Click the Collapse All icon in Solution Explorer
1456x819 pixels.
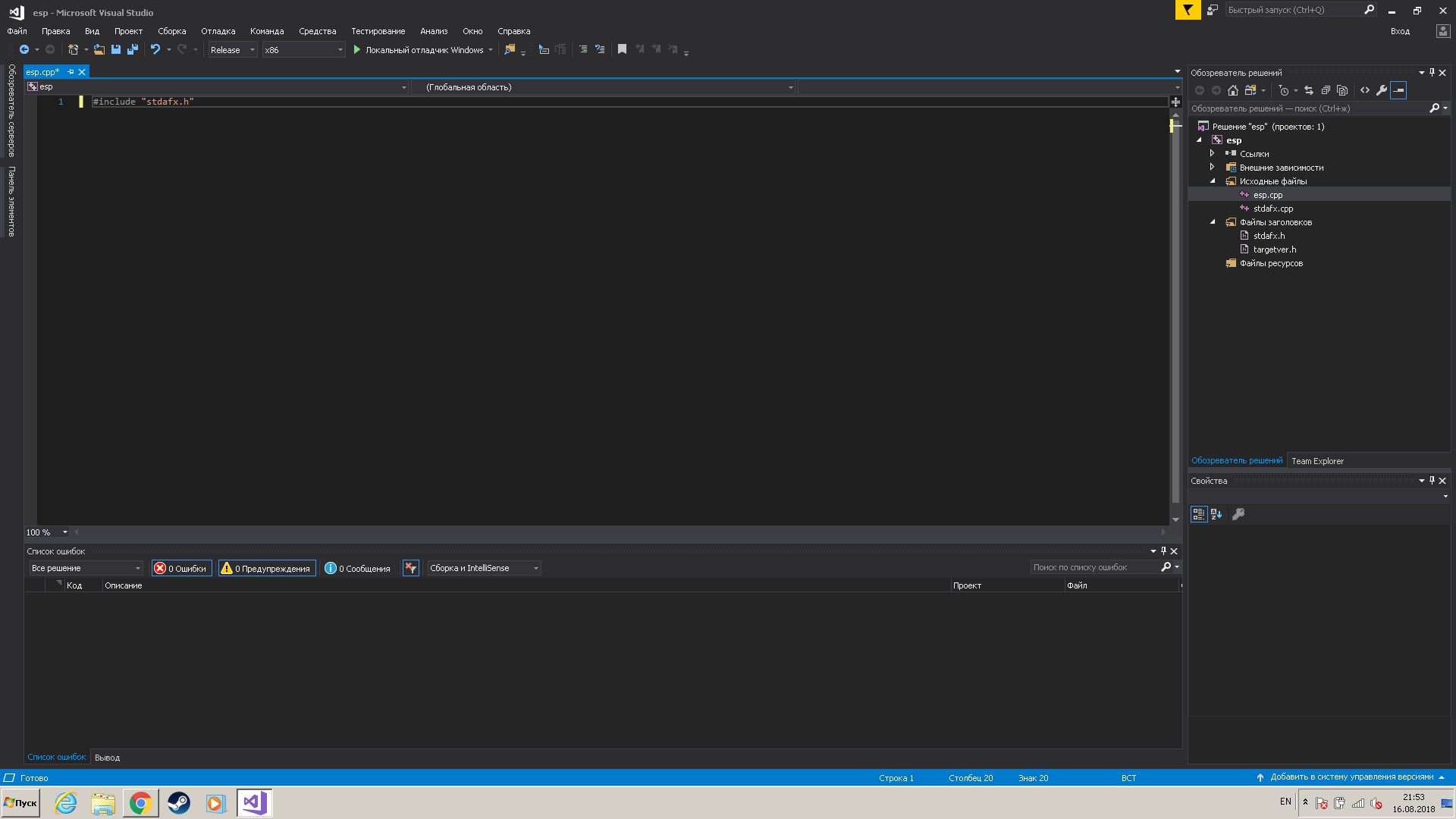tap(1326, 90)
